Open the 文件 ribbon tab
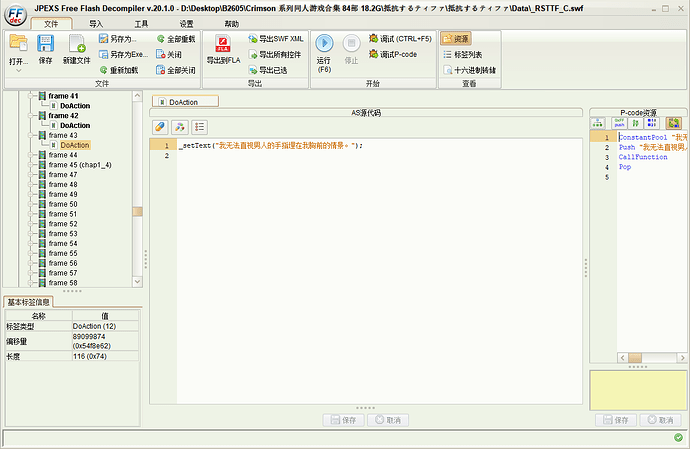690x449 pixels. point(51,24)
